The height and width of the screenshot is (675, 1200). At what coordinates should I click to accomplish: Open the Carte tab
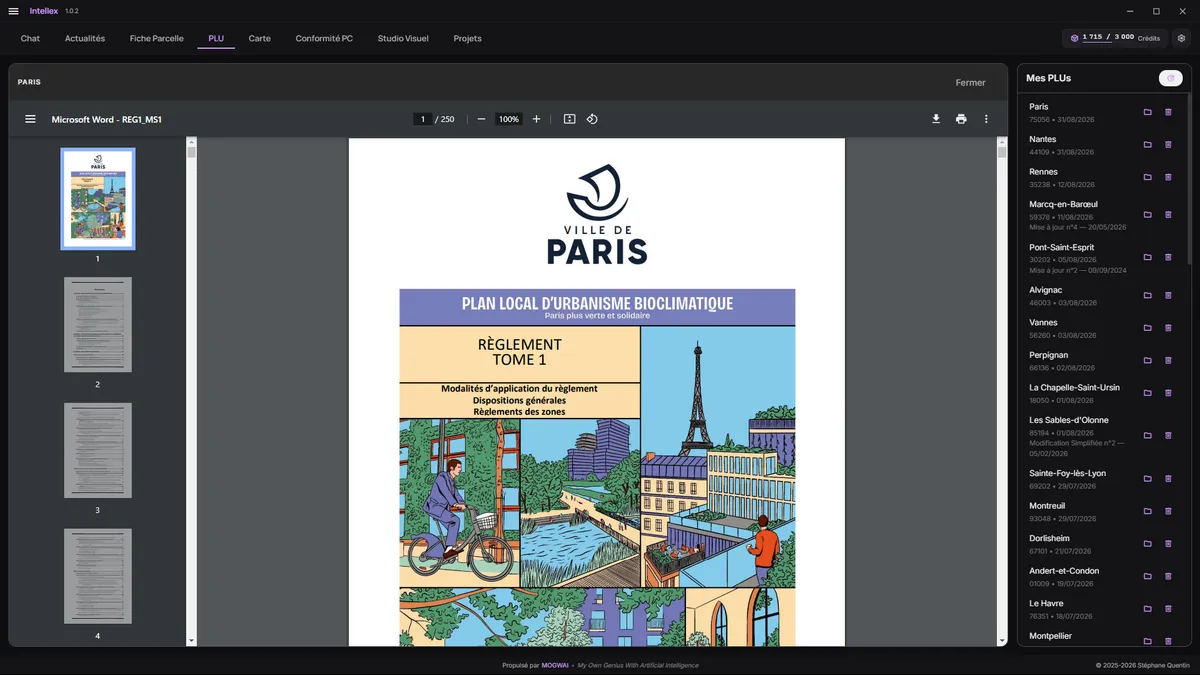(260, 38)
